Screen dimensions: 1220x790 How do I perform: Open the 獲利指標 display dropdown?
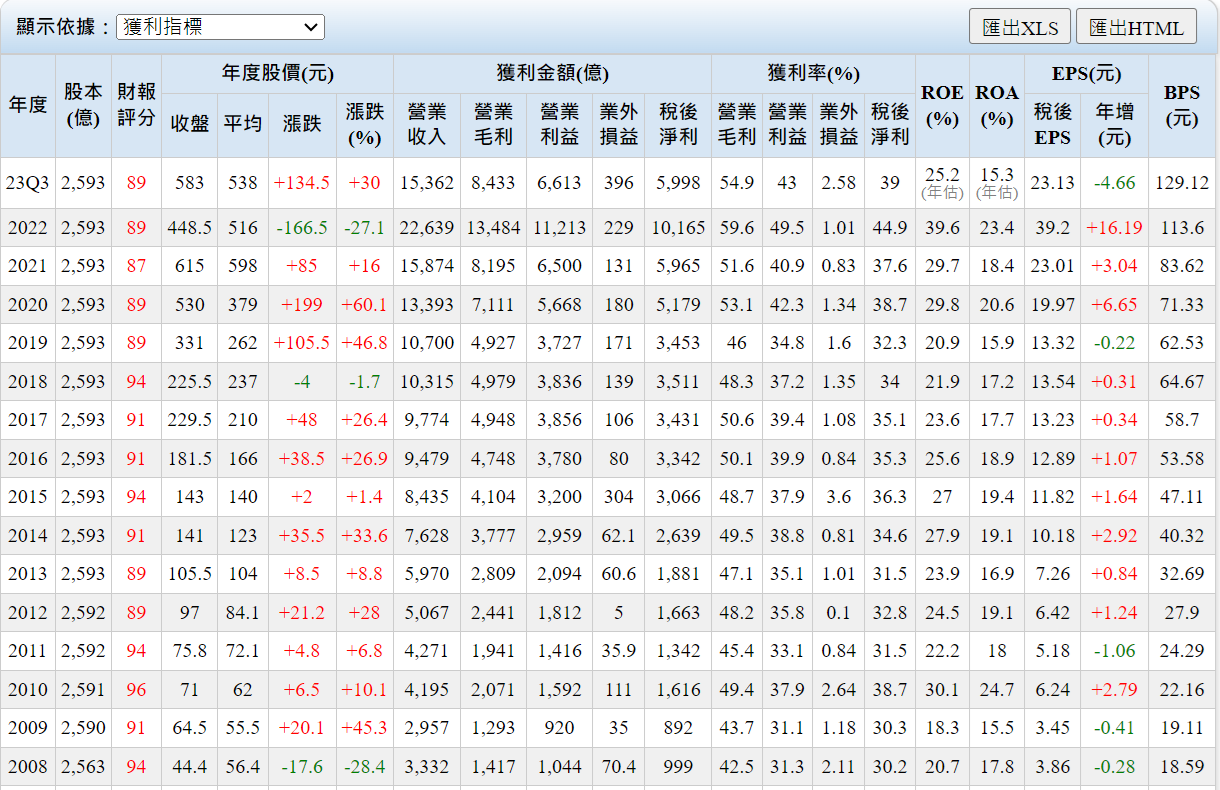pyautogui.click(x=220, y=27)
